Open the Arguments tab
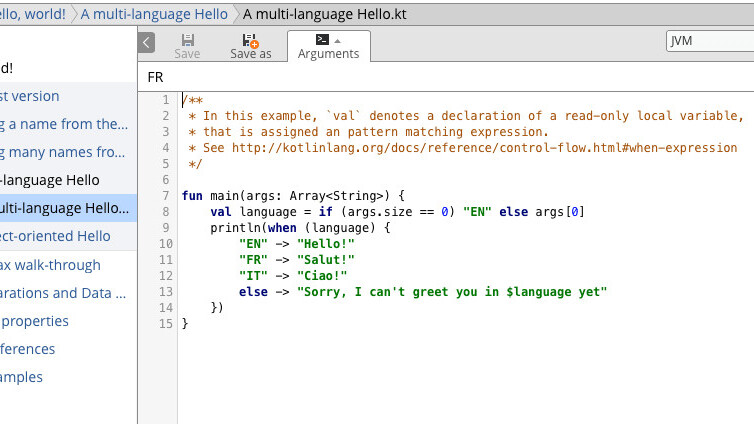 coord(328,46)
